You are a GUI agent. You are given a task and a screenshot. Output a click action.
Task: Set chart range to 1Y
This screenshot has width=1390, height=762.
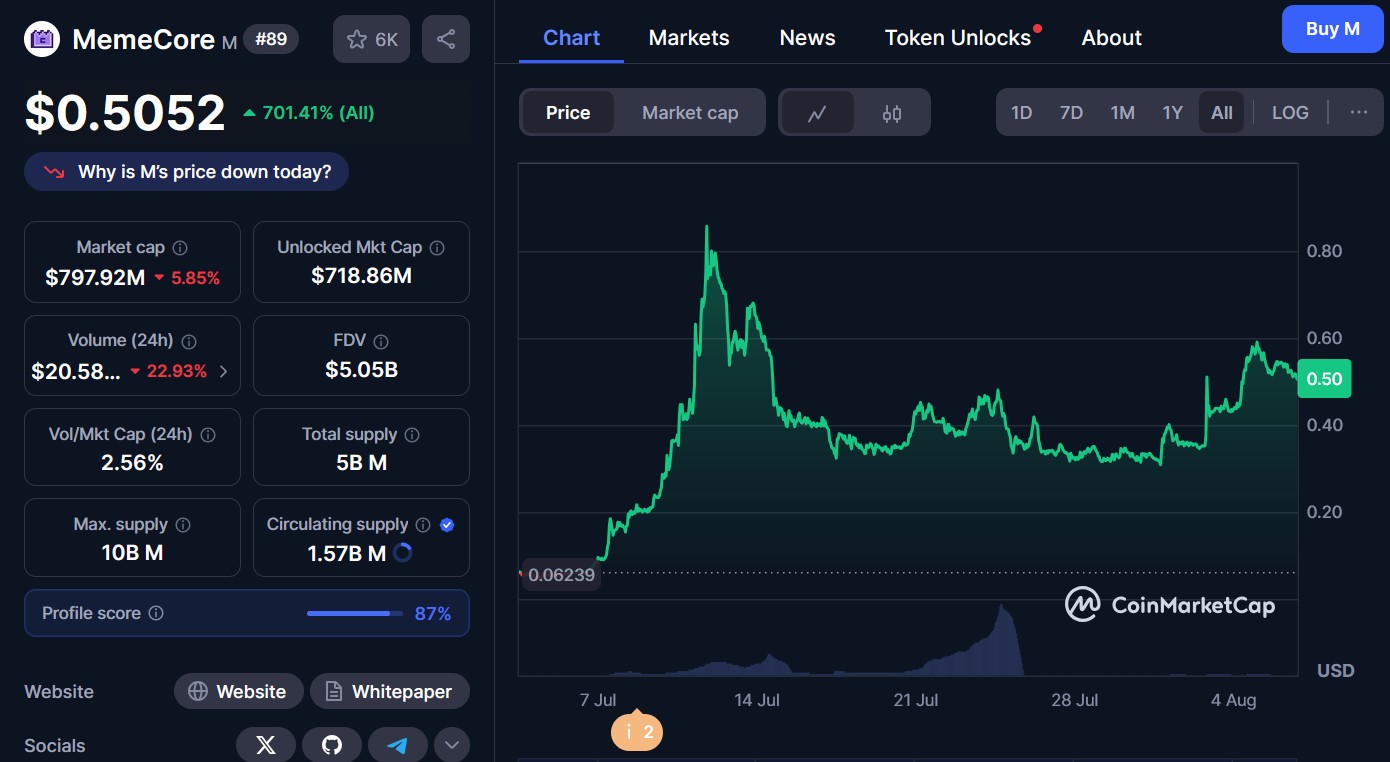(1172, 113)
